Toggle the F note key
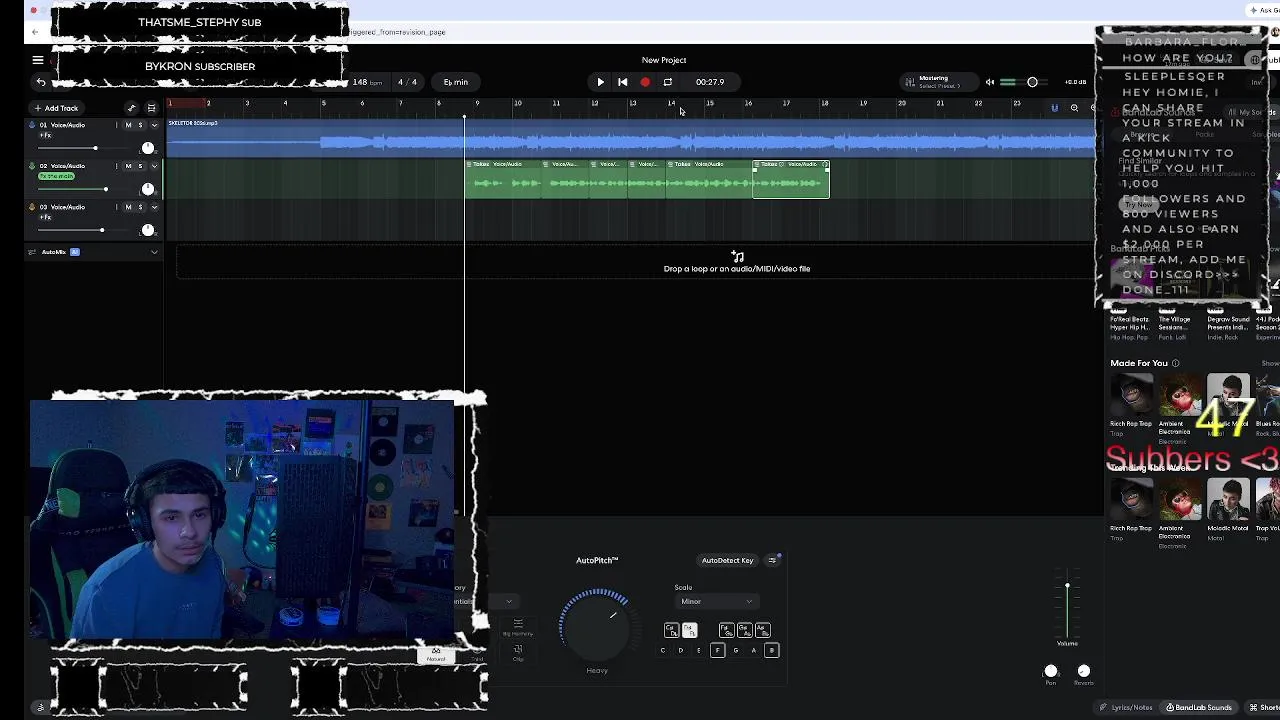Viewport: 1280px width, 720px height. (718, 650)
